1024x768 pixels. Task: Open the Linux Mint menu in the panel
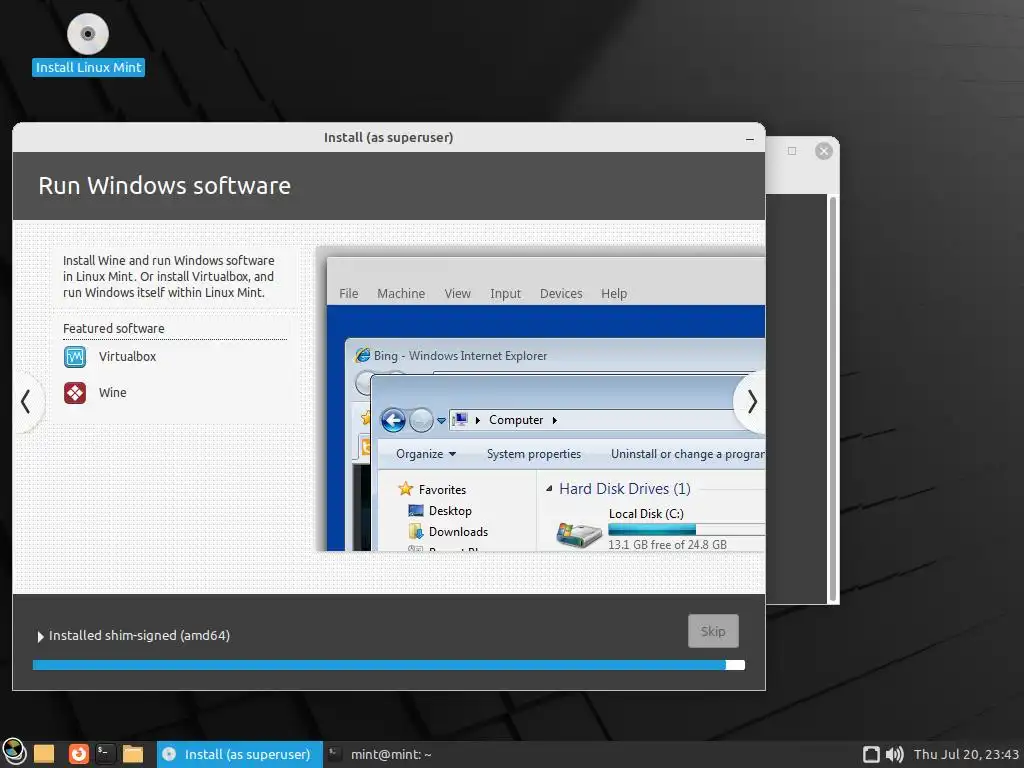point(14,754)
